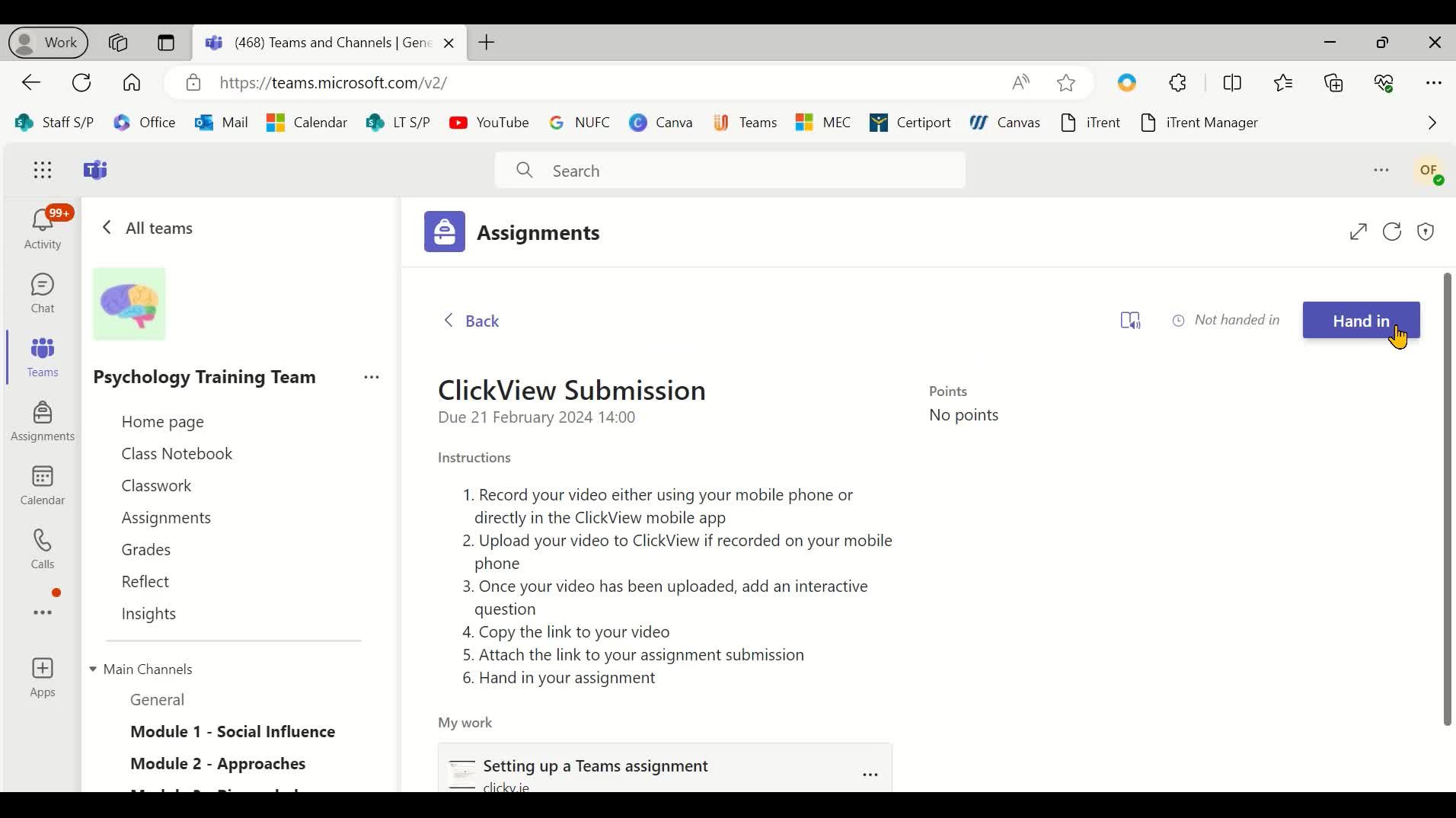Open the Apps icon at bottom left

tap(43, 676)
